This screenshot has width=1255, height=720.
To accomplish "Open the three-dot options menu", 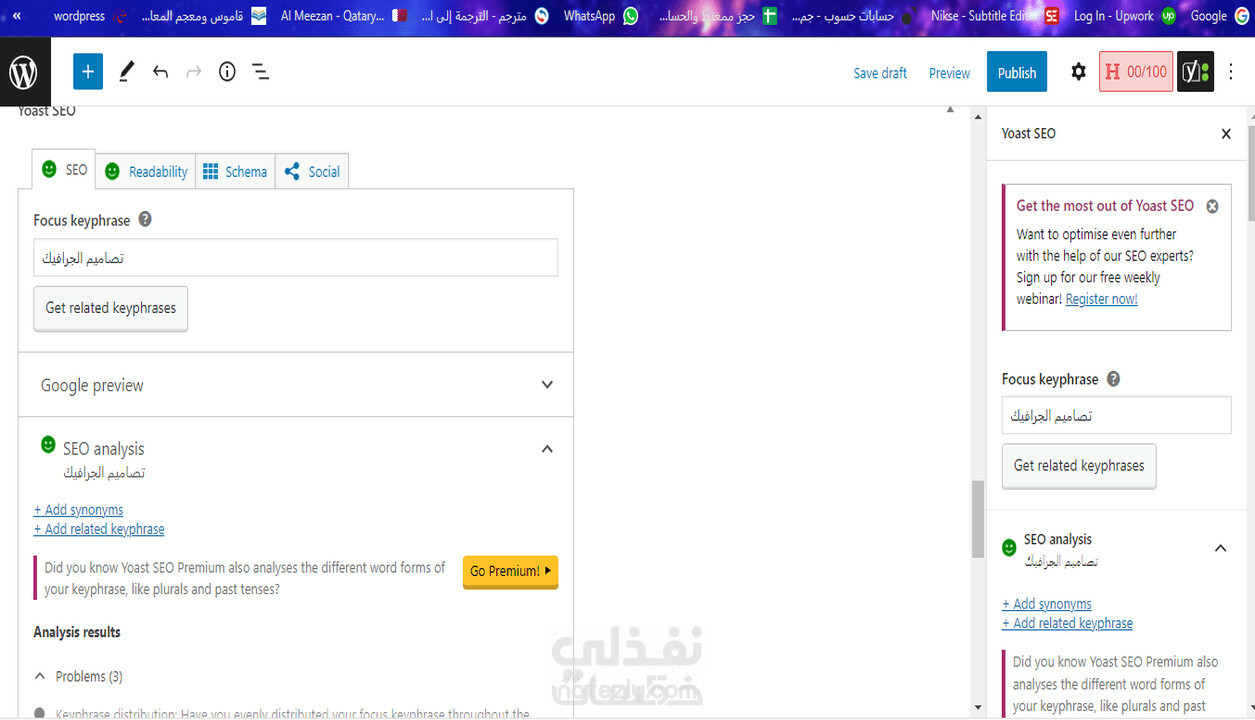I will coord(1232,72).
